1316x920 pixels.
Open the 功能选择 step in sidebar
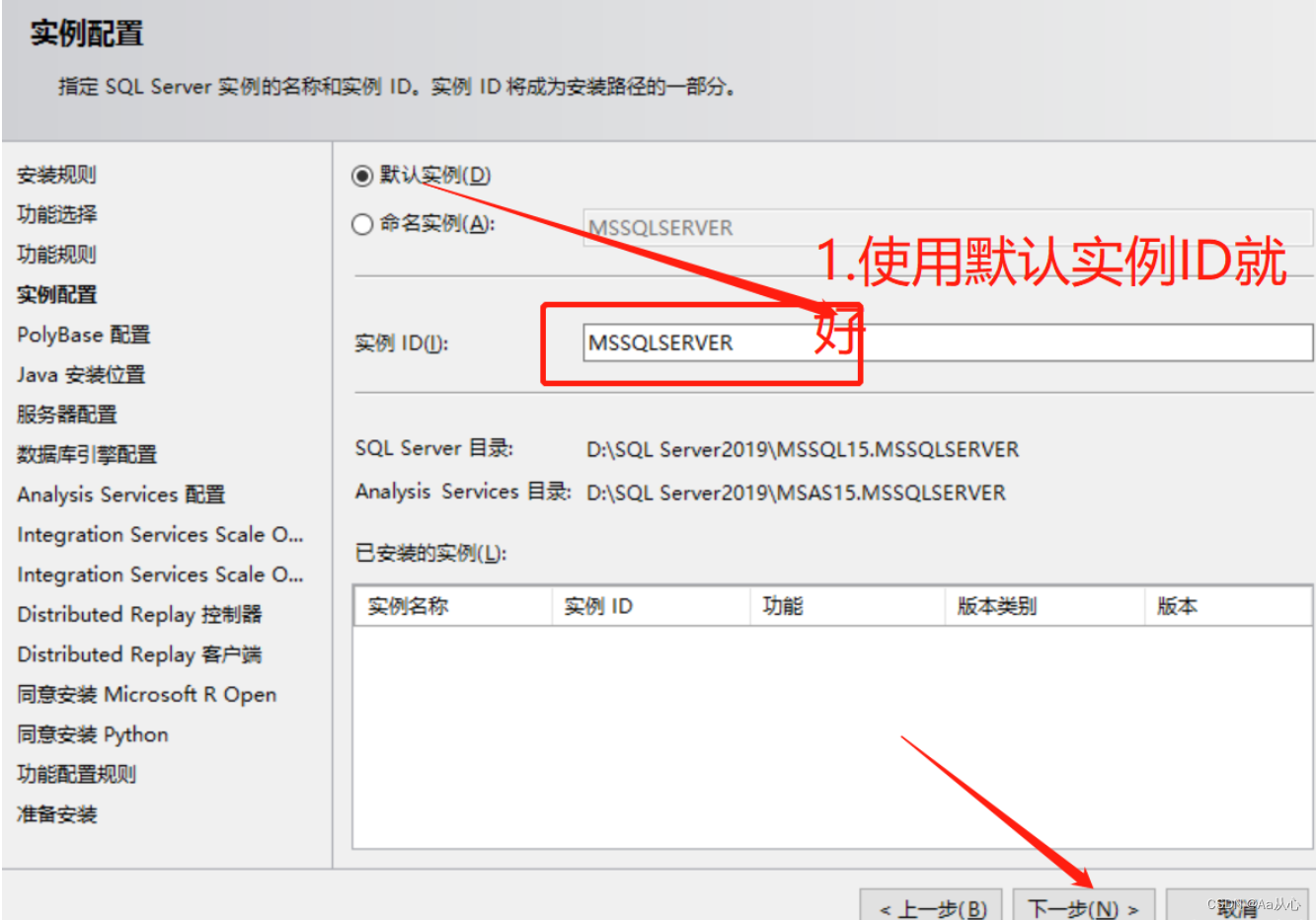click(57, 214)
